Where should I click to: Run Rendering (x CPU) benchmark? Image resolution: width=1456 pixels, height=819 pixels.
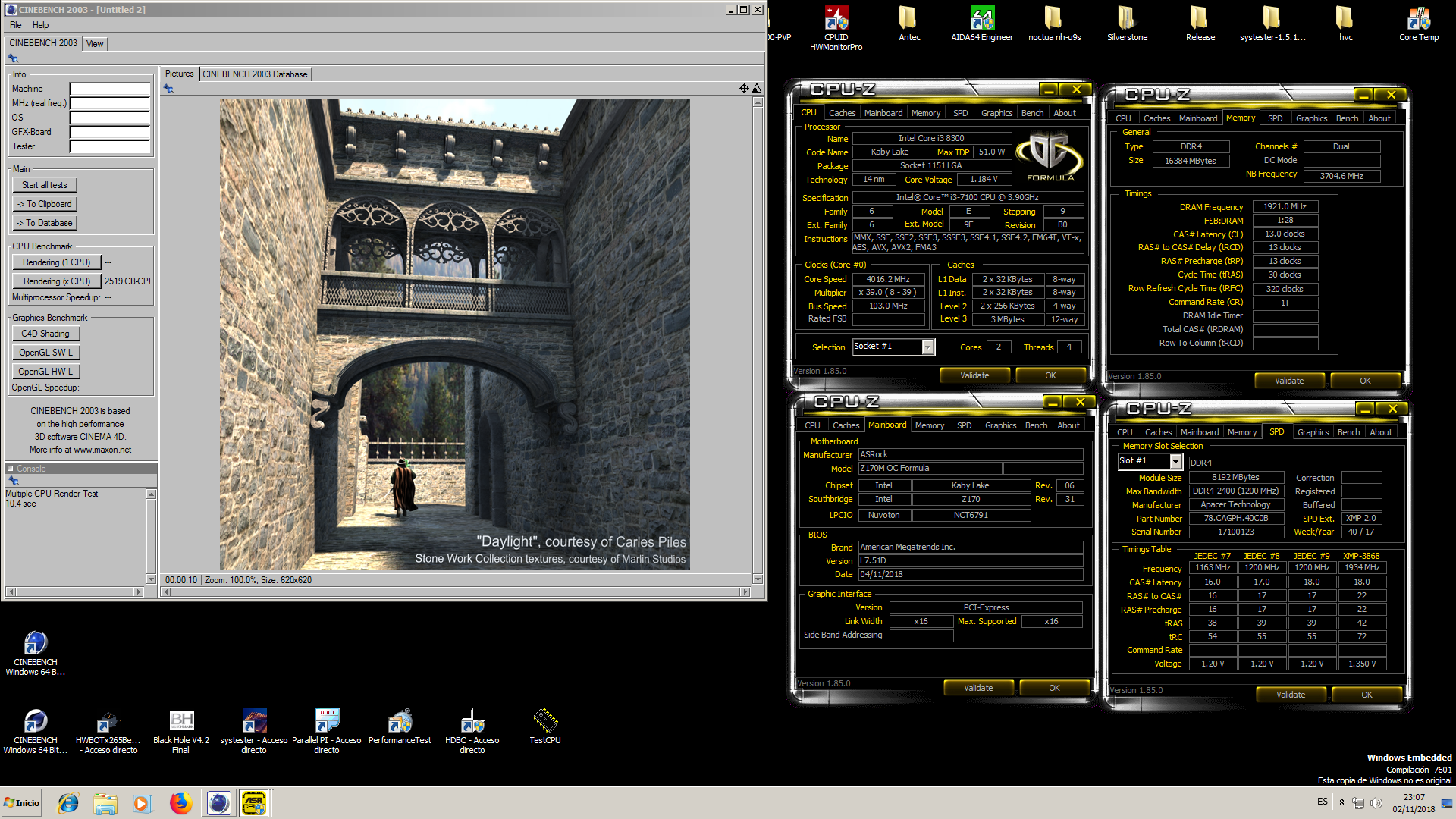tap(57, 281)
